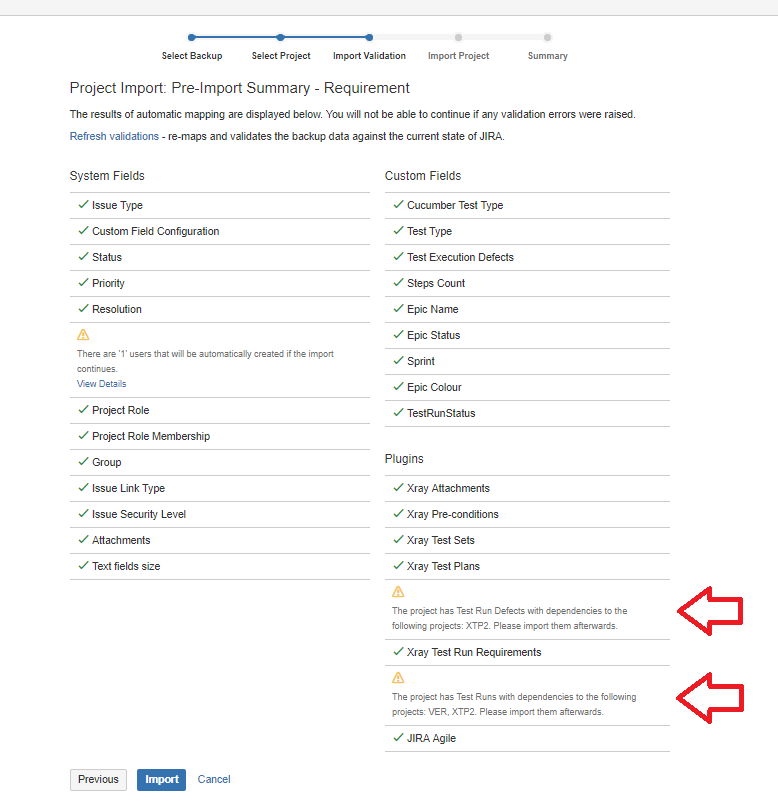Screen dimensions: 778x804
Task: Start the import with Import button
Action: point(162,779)
